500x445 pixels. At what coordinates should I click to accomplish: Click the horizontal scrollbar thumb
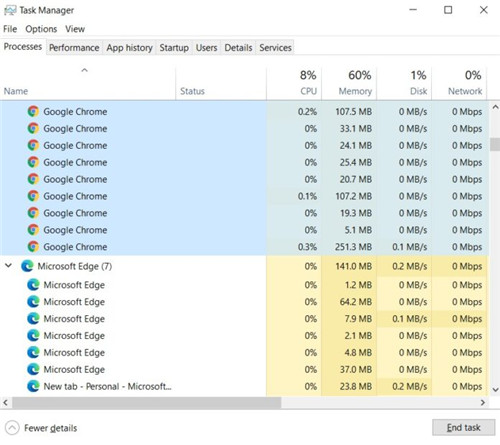pyautogui.click(x=147, y=403)
